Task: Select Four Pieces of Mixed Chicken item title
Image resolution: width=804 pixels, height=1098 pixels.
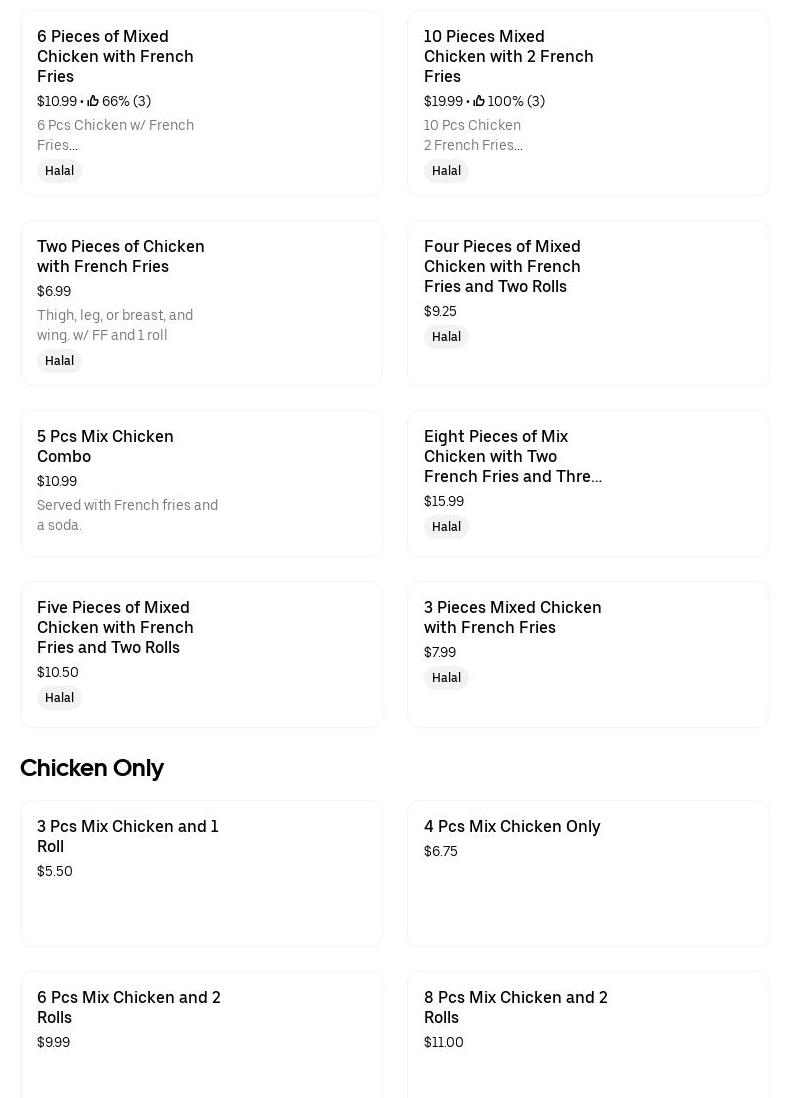Action: [x=502, y=266]
